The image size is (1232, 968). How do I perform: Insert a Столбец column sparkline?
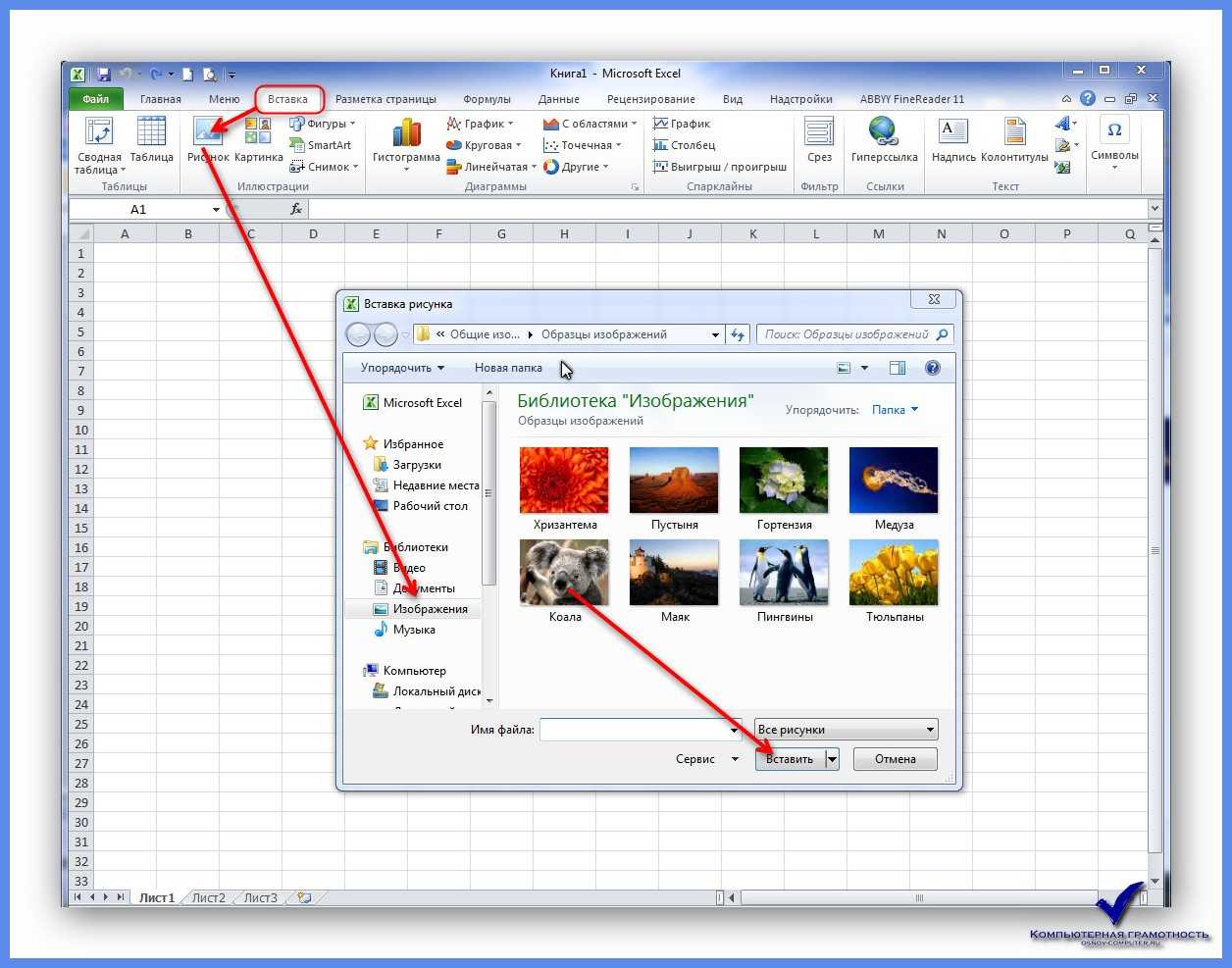tap(685, 145)
